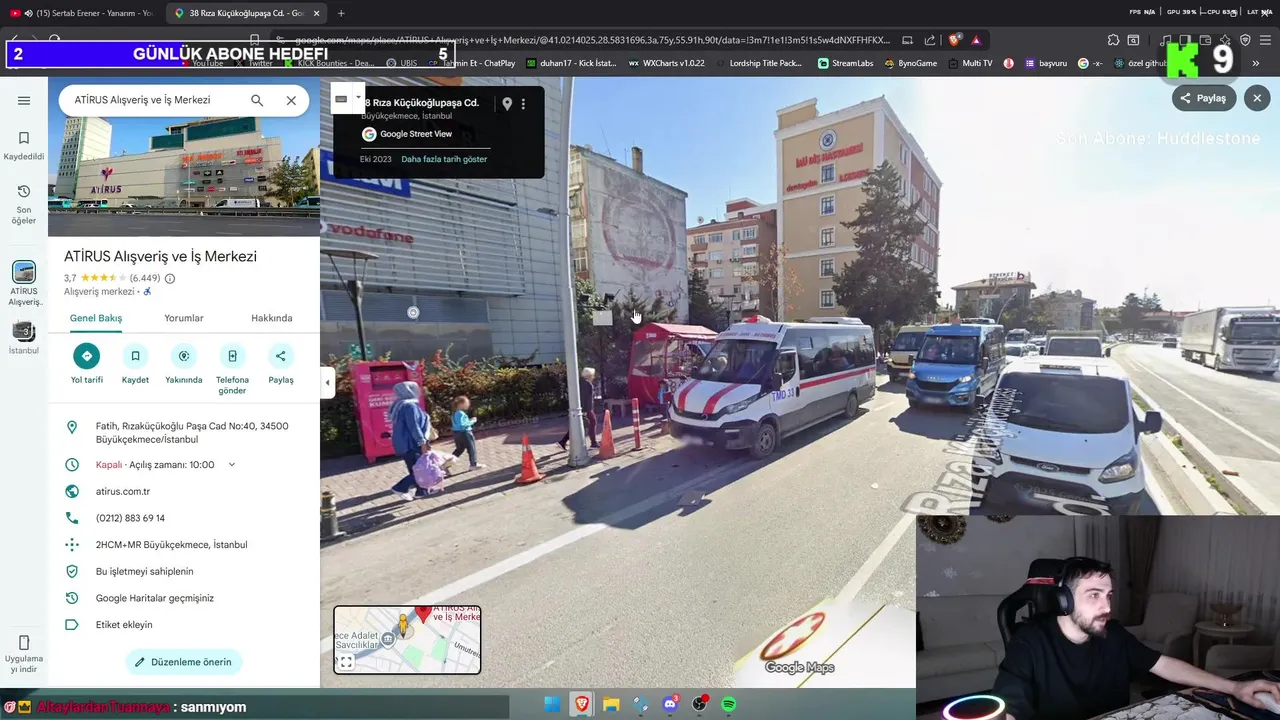The width and height of the screenshot is (1280, 720).
Task: Switch to Sertab Erener YouTube tab
Action: [x=82, y=13]
